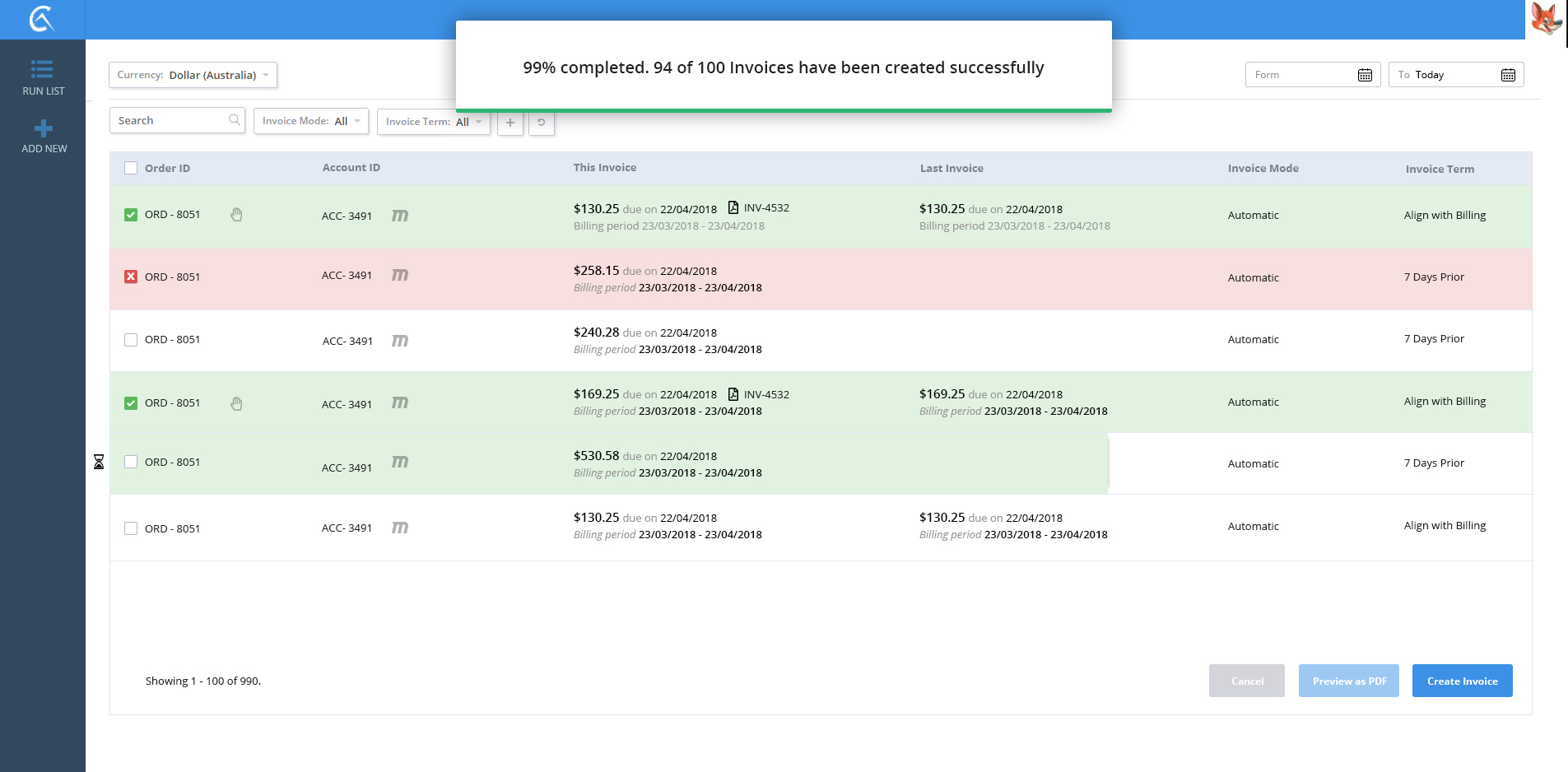Check the $240.28 invoice row checkbox
The image size is (1568, 772).
[131, 340]
